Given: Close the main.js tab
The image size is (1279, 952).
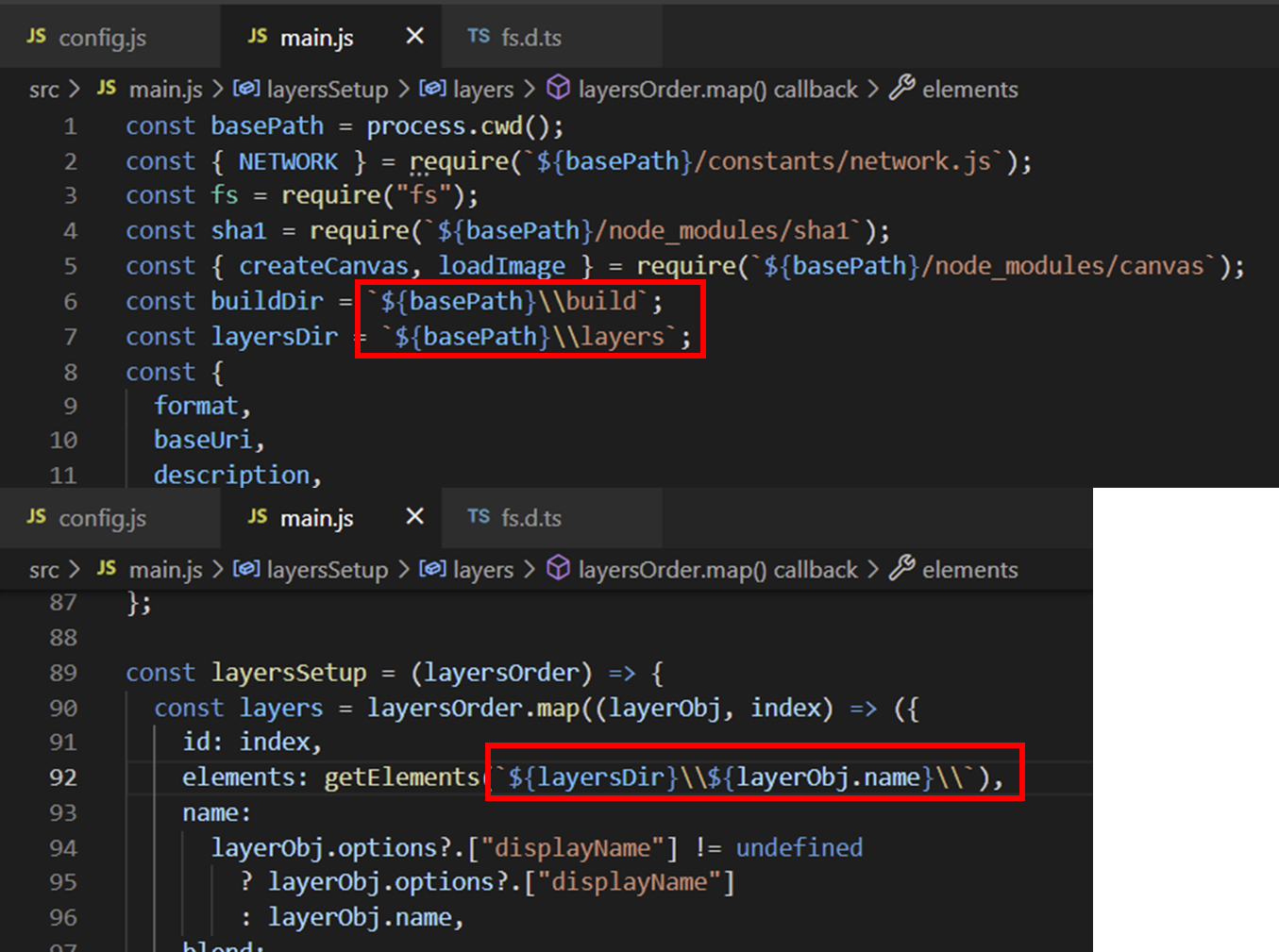Looking at the screenshot, I should [x=413, y=36].
